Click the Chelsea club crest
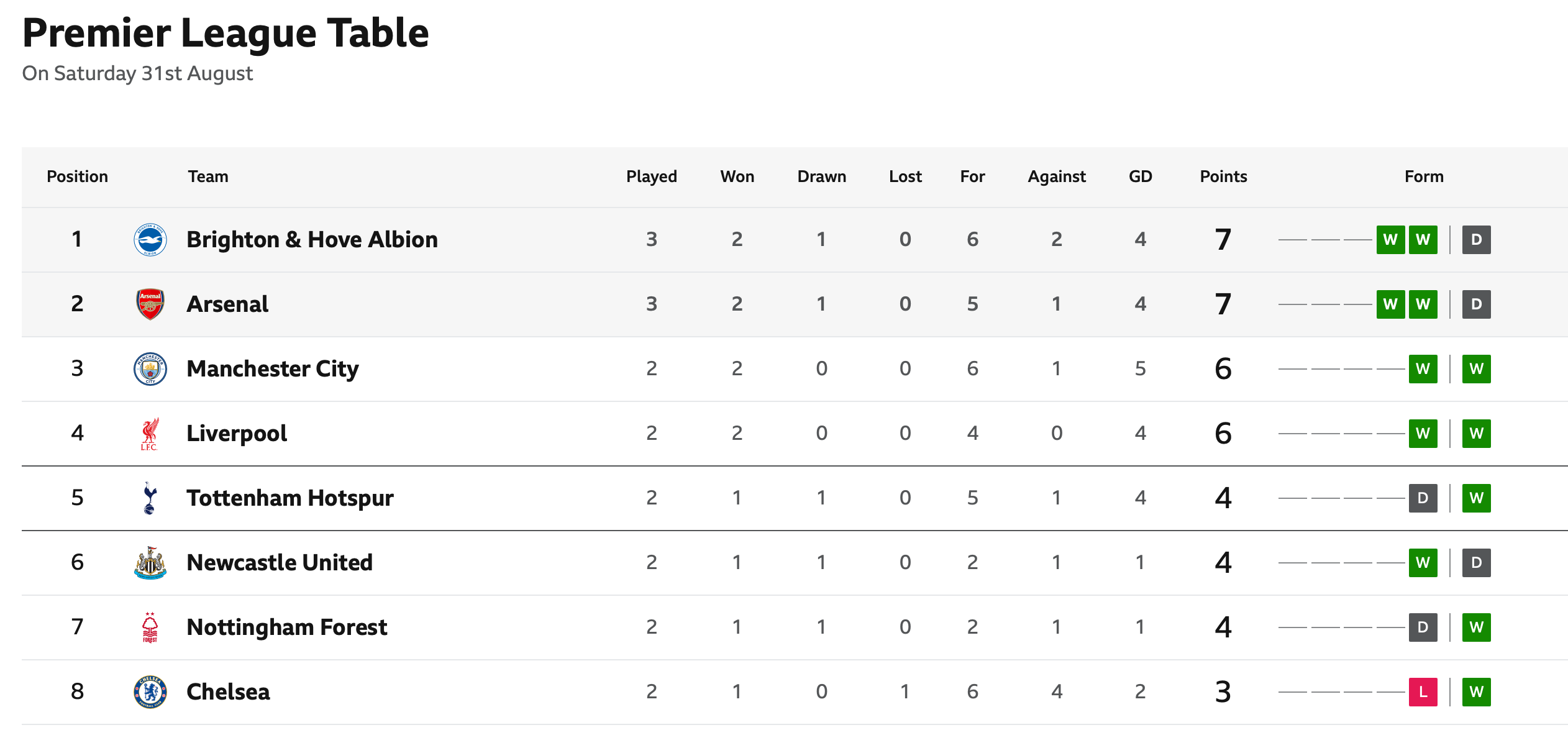 pos(150,692)
